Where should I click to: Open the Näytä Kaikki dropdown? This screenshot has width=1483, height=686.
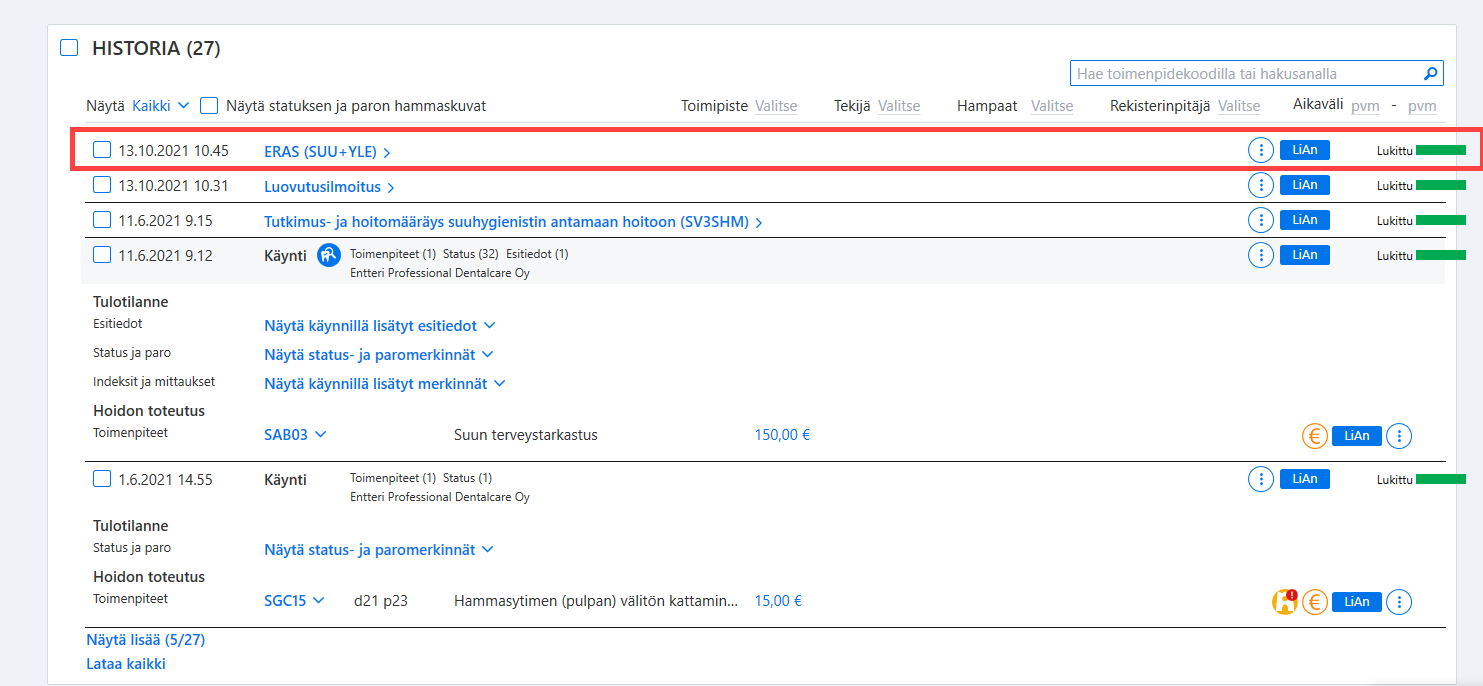point(161,106)
